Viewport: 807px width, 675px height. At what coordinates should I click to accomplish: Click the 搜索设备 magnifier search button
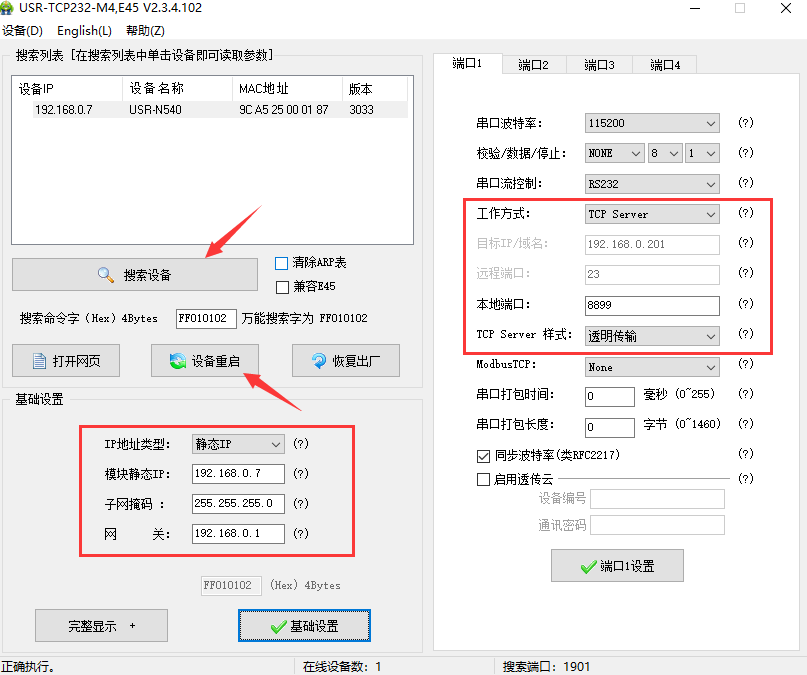coord(134,274)
